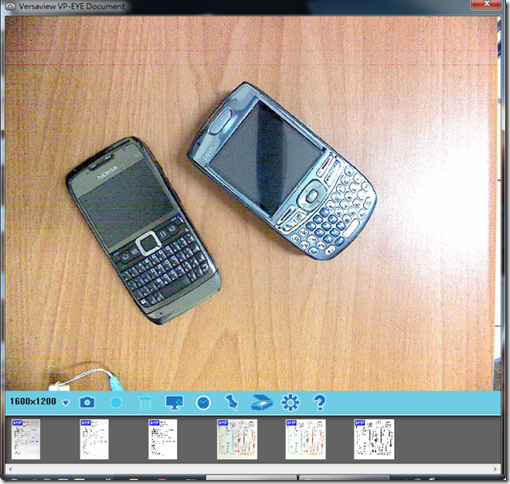Capture a snapshot with the camera icon
Image resolution: width=510 pixels, height=484 pixels.
(87, 402)
